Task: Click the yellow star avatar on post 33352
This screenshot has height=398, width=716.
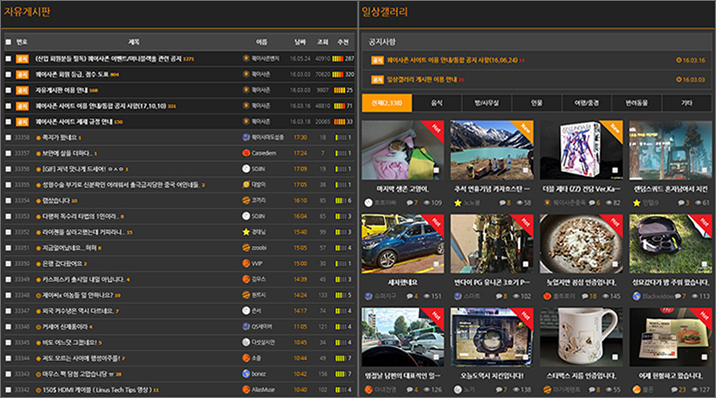Action: point(246,232)
